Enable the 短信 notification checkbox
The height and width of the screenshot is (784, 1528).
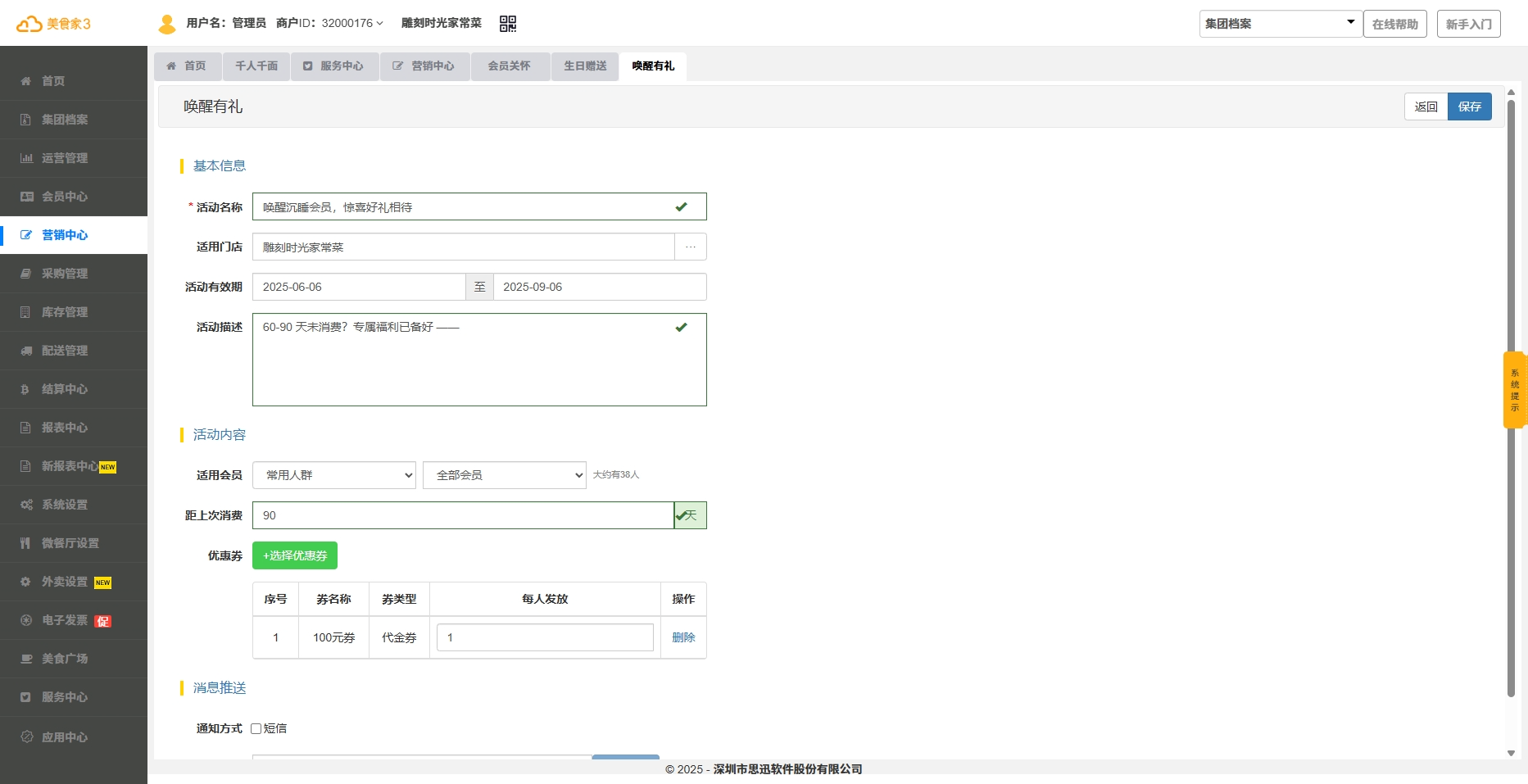pos(256,728)
